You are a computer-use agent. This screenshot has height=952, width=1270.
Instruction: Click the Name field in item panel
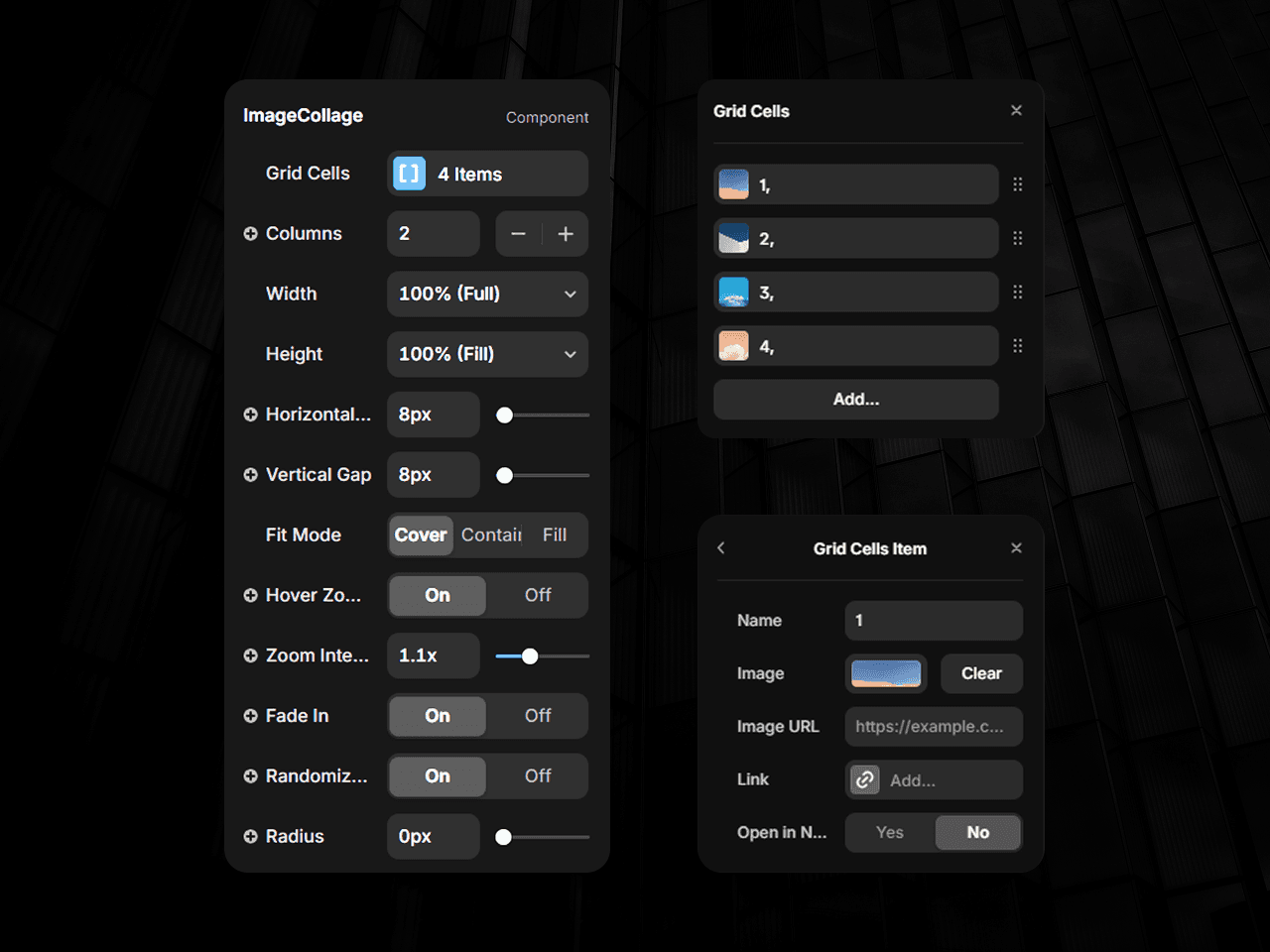point(934,621)
